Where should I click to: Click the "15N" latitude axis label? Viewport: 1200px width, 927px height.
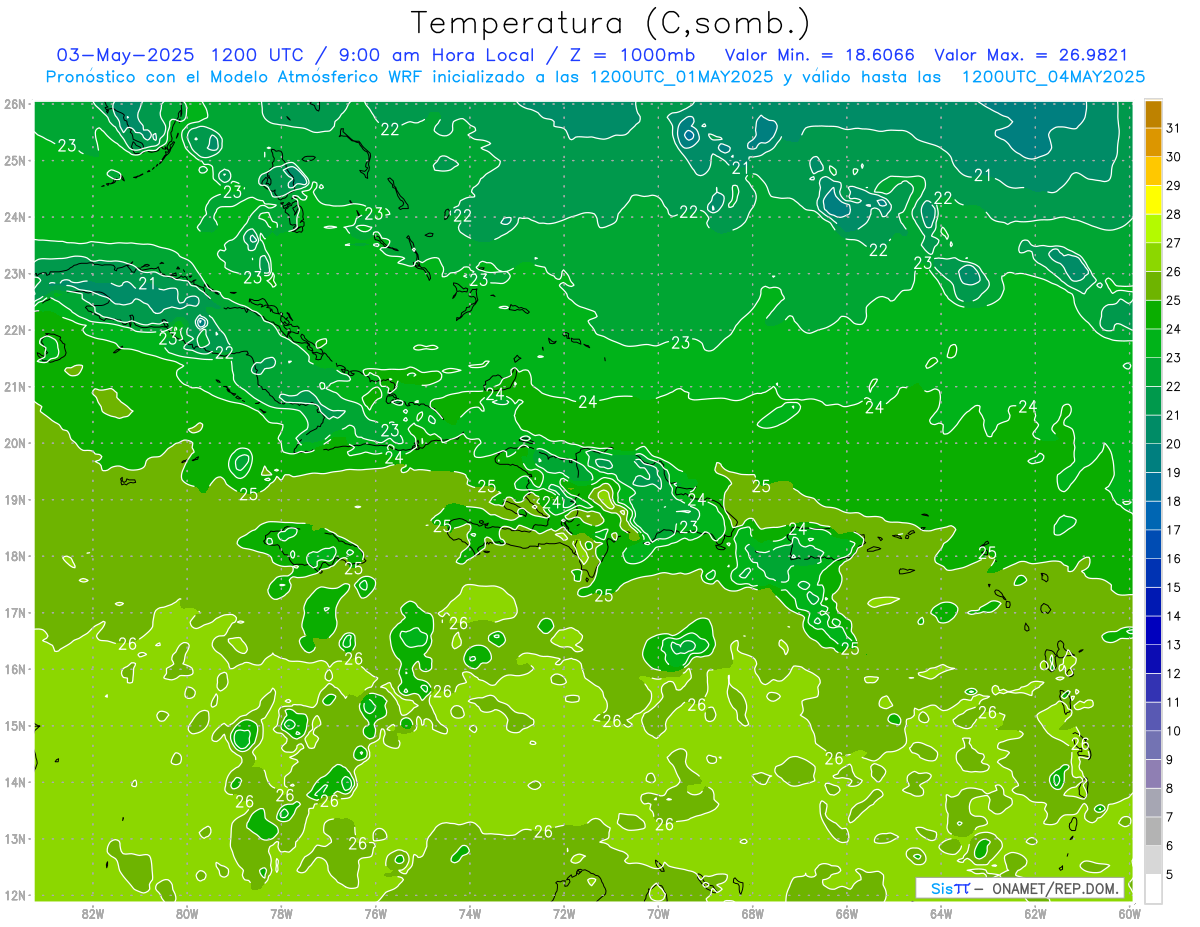pos(15,726)
